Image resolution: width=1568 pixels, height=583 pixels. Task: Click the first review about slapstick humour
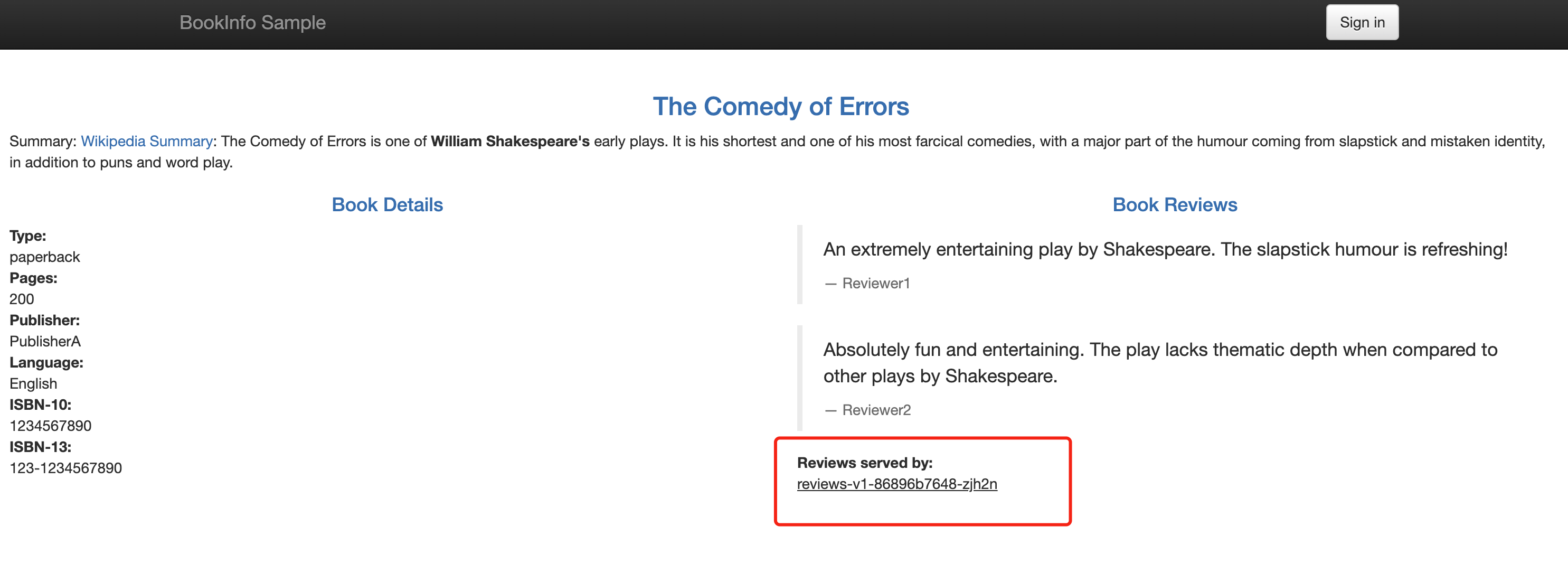coord(1165,249)
